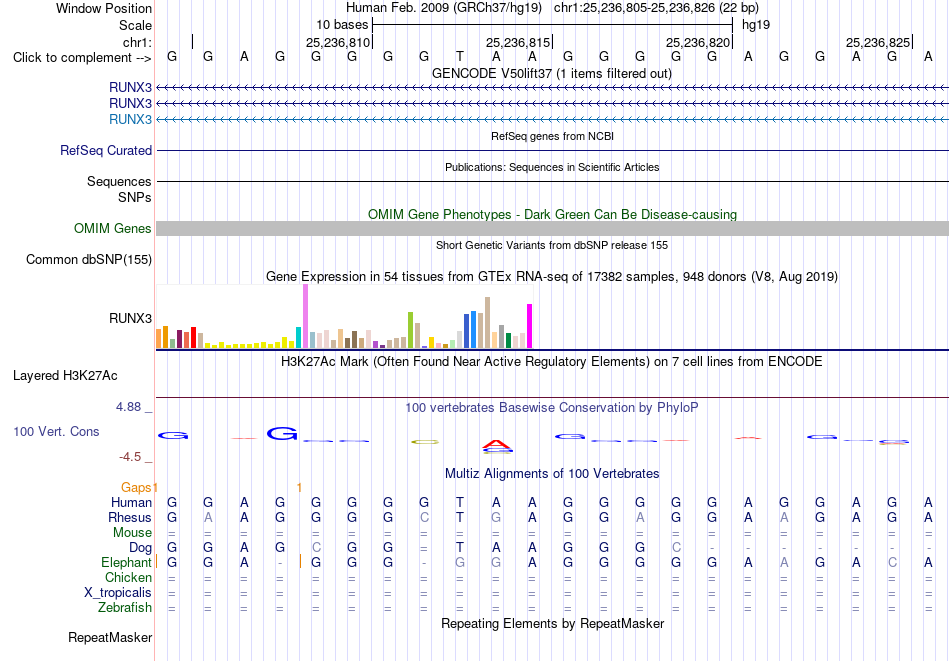The width and height of the screenshot is (950, 661).
Task: Click the Rhesus species row label
Action: point(130,517)
